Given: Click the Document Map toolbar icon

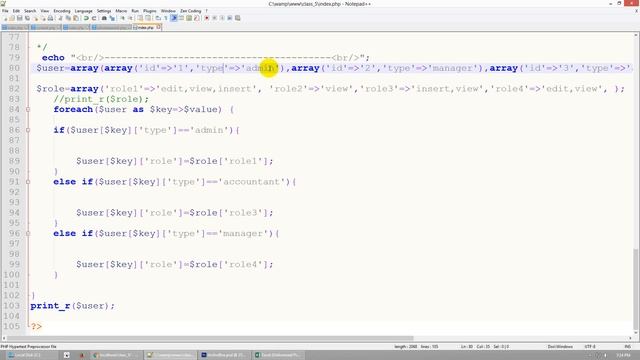Looking at the screenshot, I should [189, 18].
